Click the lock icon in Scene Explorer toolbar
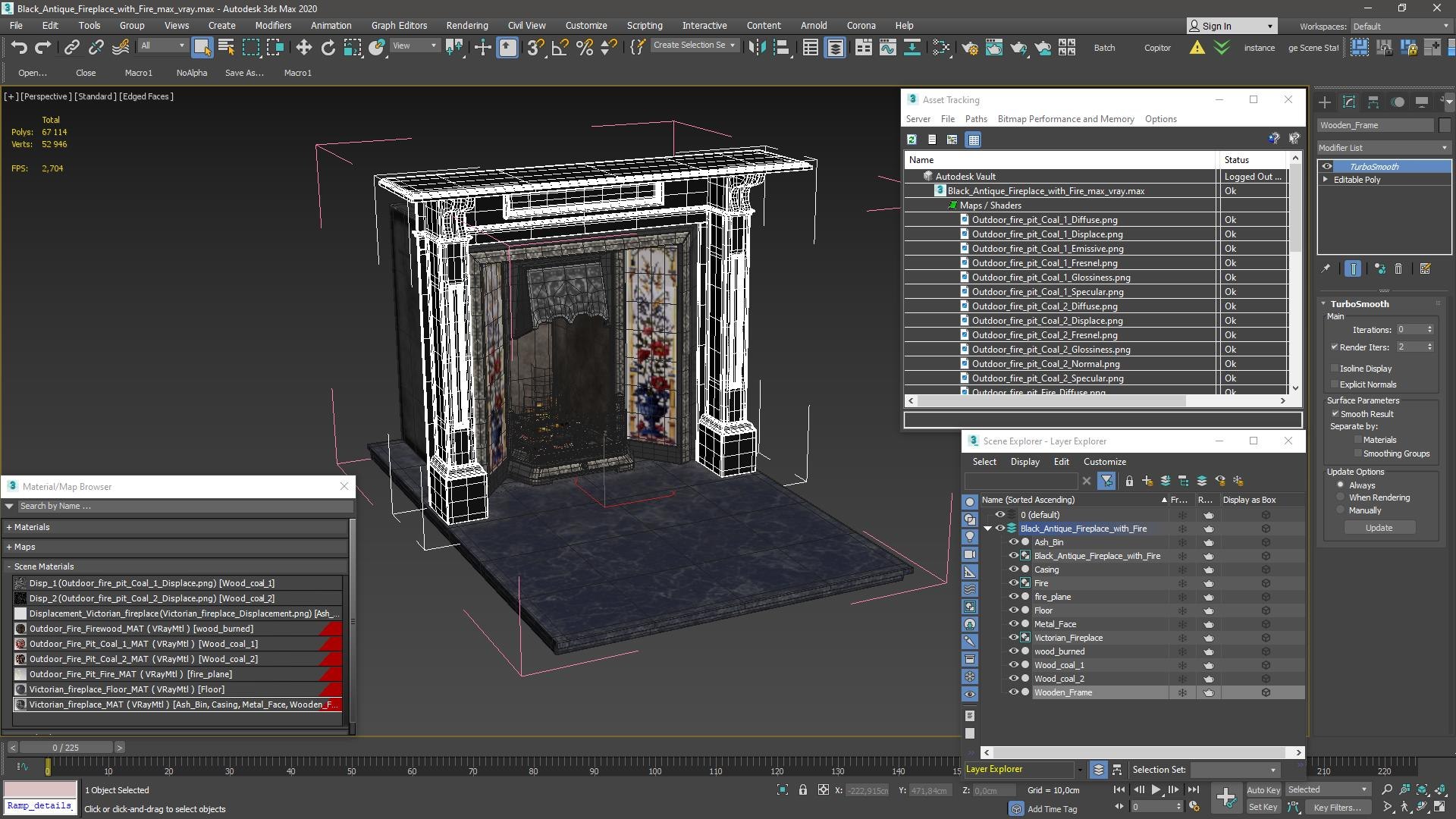Screen dimensions: 1456x819 coord(1129,481)
